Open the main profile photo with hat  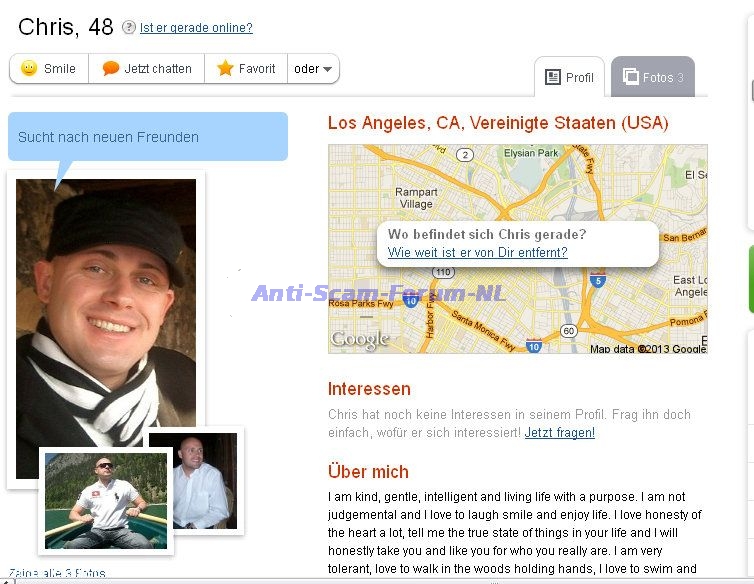pyautogui.click(x=106, y=310)
